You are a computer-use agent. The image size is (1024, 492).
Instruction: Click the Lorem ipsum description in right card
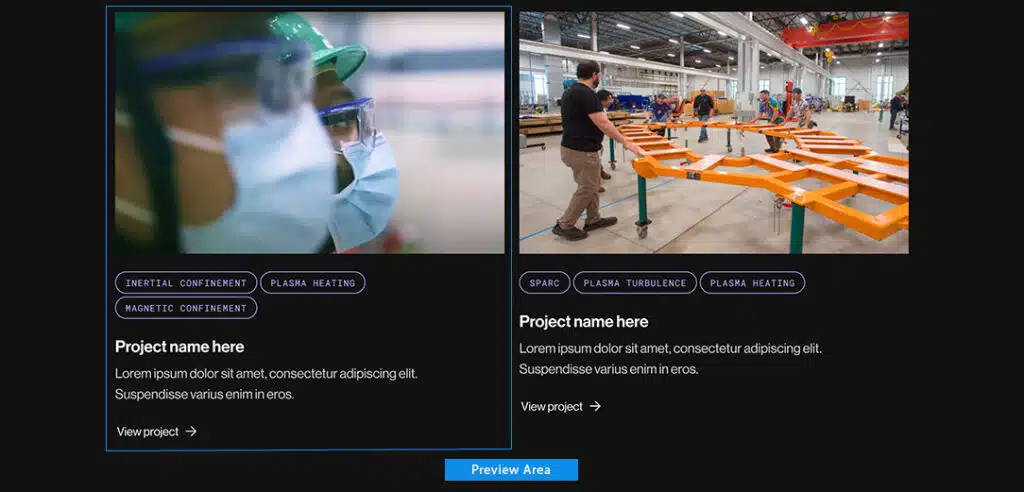(671, 359)
